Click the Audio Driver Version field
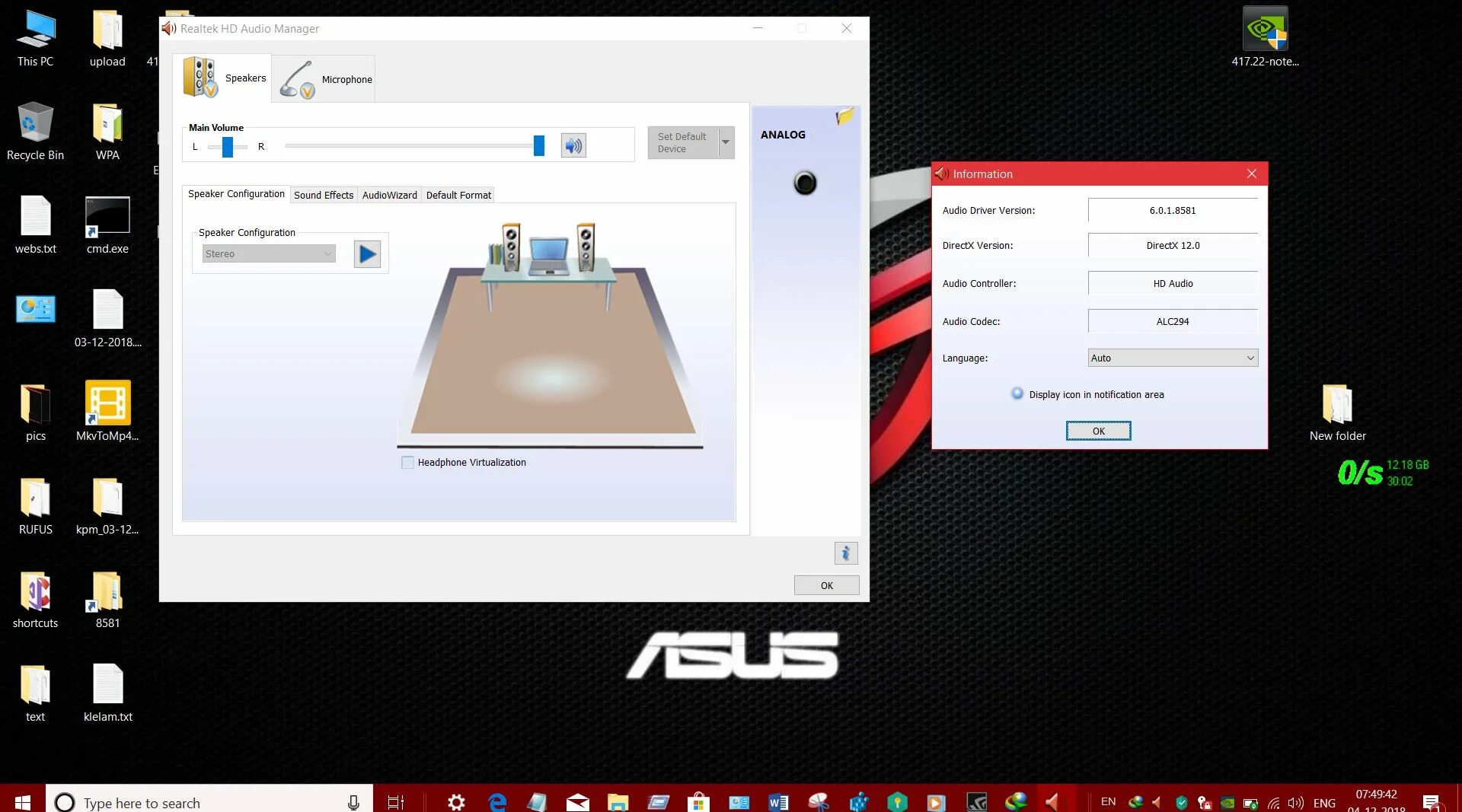The image size is (1462, 812). coord(1173,210)
